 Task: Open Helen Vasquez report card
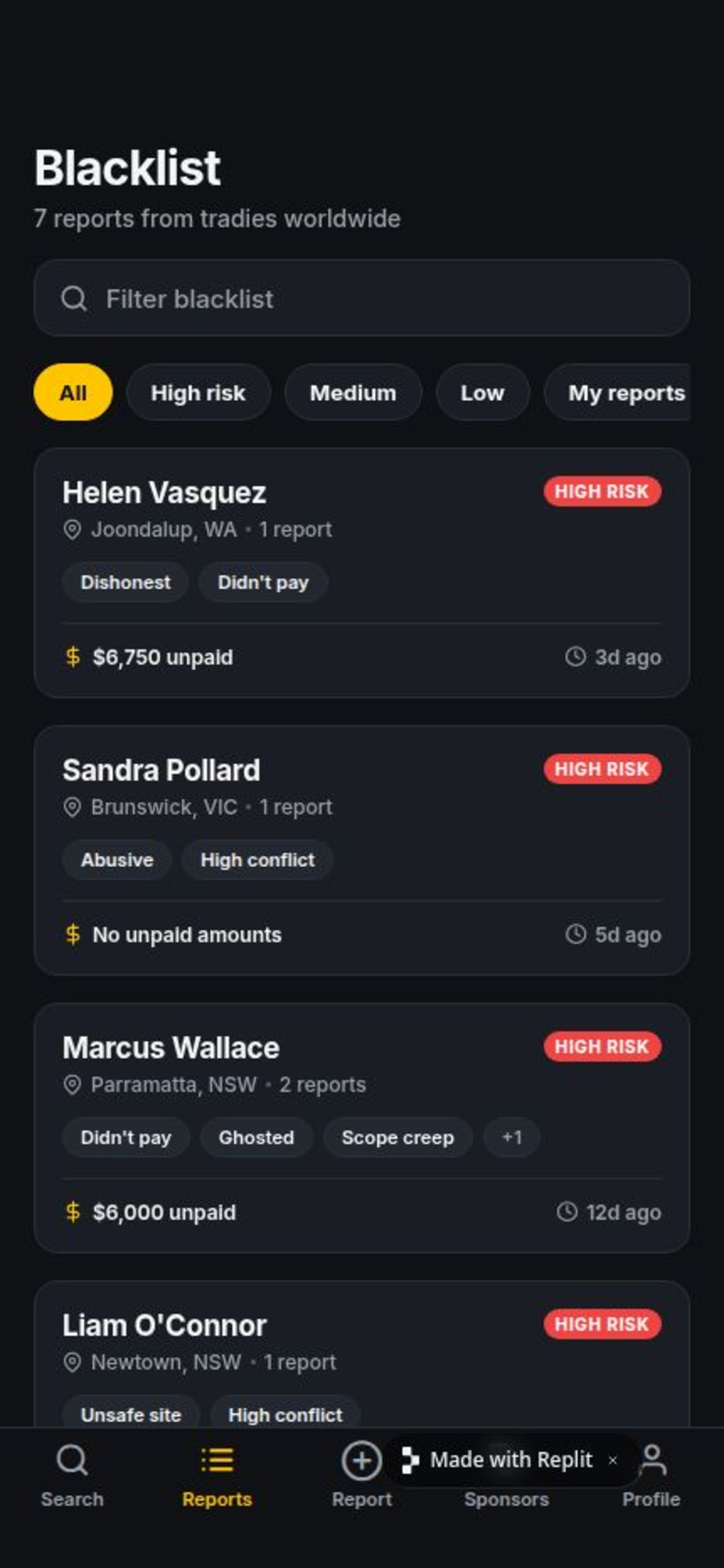361,573
